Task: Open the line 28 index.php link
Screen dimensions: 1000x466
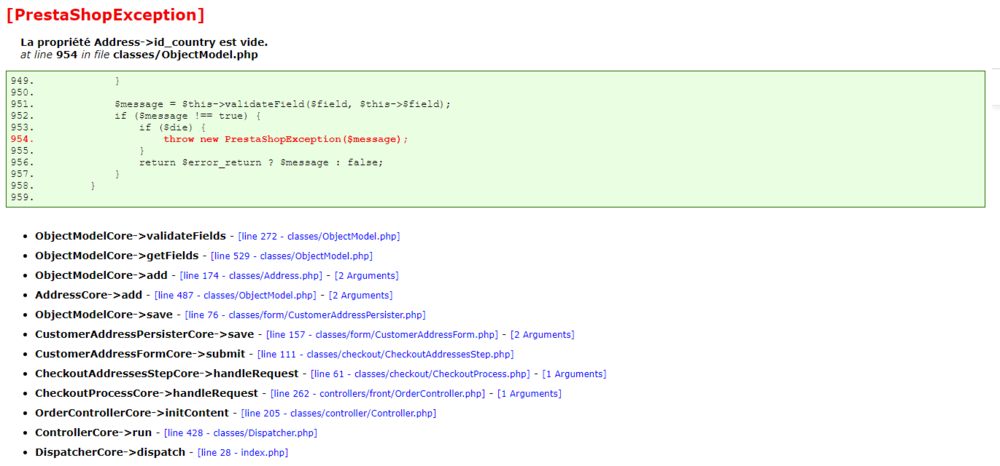Action: click(243, 453)
